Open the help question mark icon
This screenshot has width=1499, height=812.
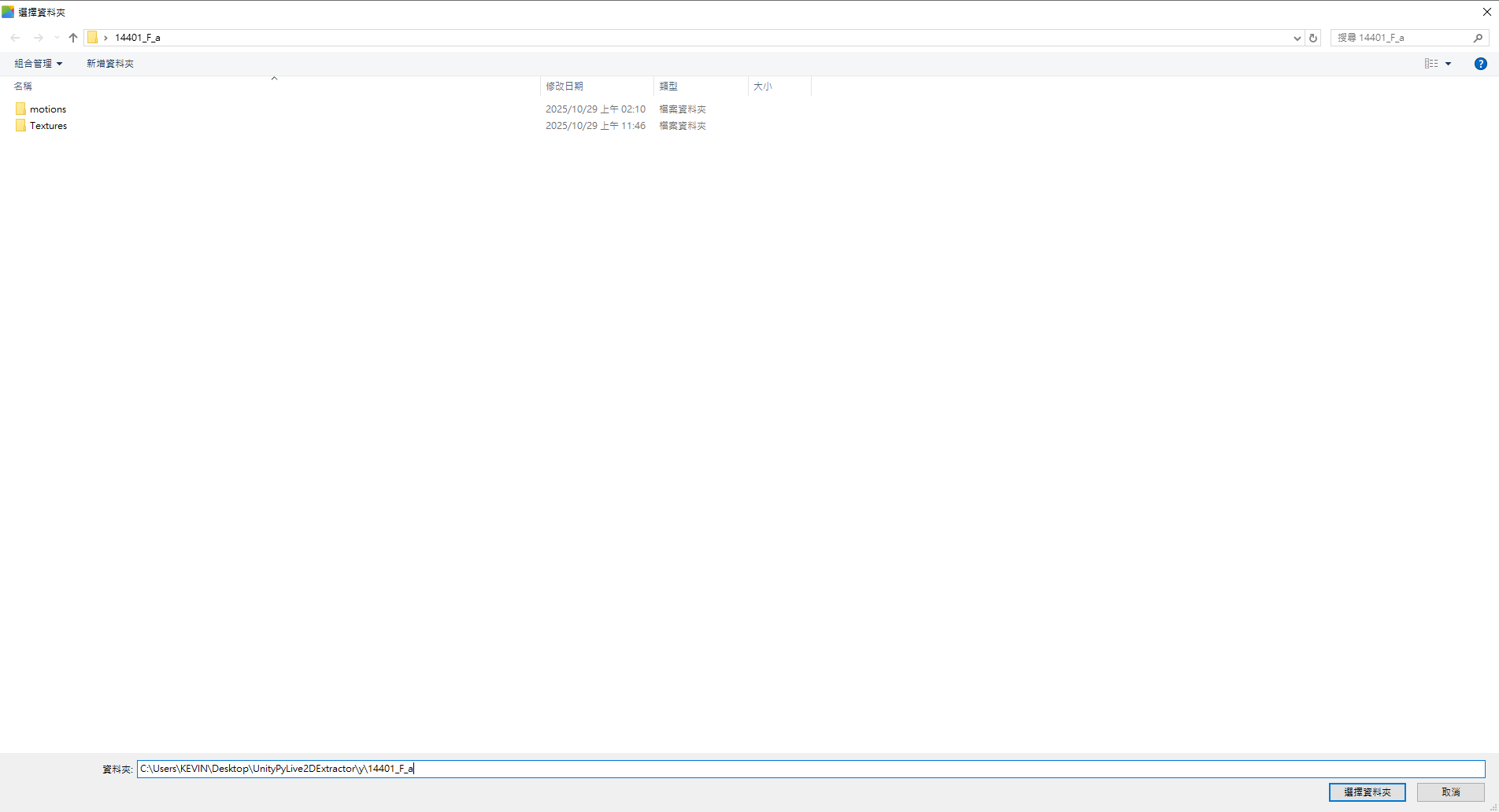[x=1480, y=64]
